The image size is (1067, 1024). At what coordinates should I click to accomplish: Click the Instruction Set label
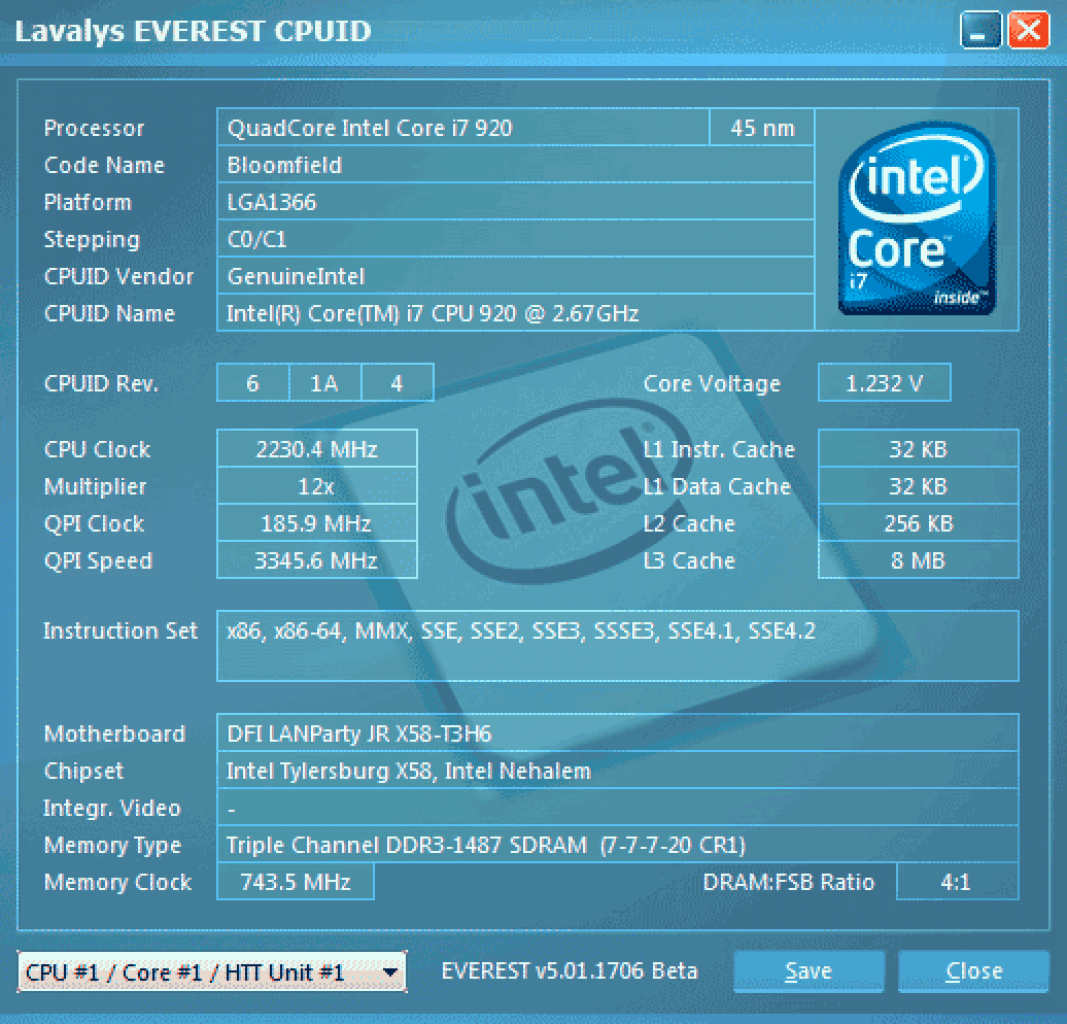[120, 631]
